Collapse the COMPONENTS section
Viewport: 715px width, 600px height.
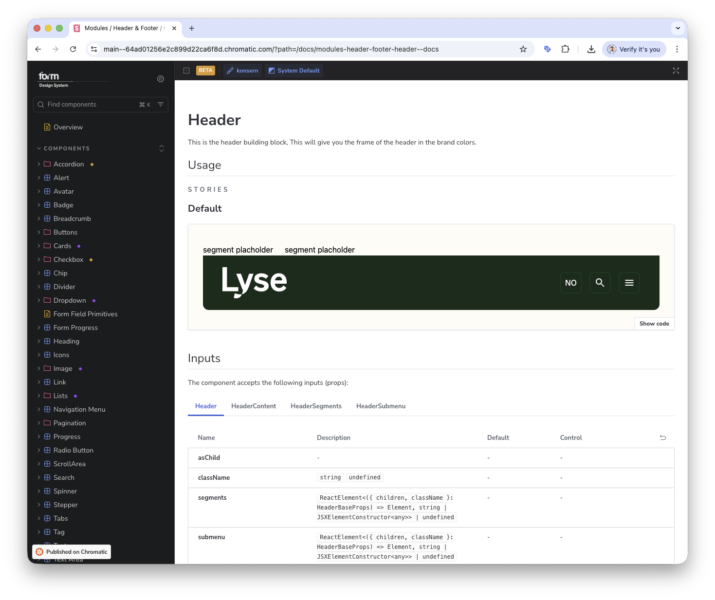coord(161,148)
